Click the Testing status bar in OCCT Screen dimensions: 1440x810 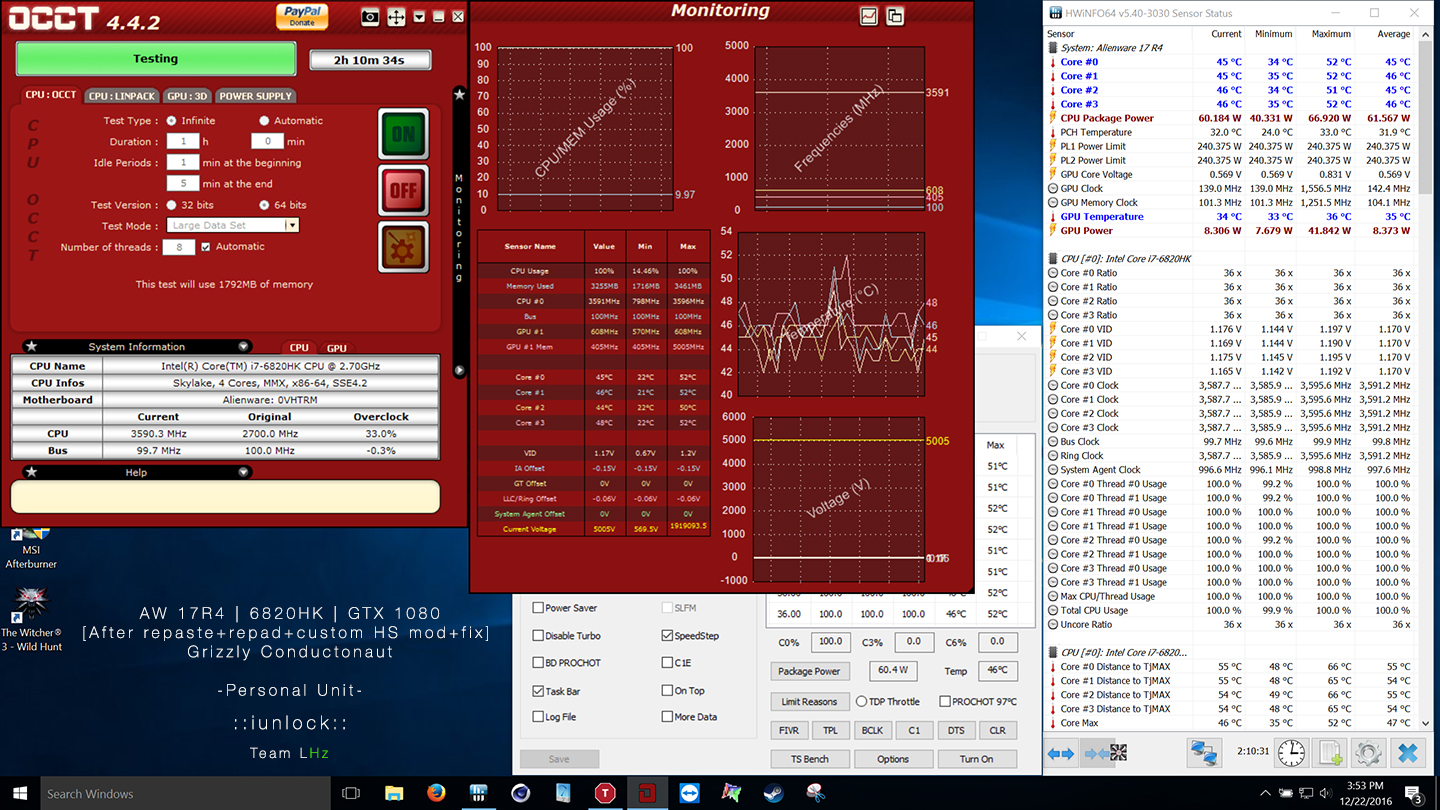(x=156, y=59)
